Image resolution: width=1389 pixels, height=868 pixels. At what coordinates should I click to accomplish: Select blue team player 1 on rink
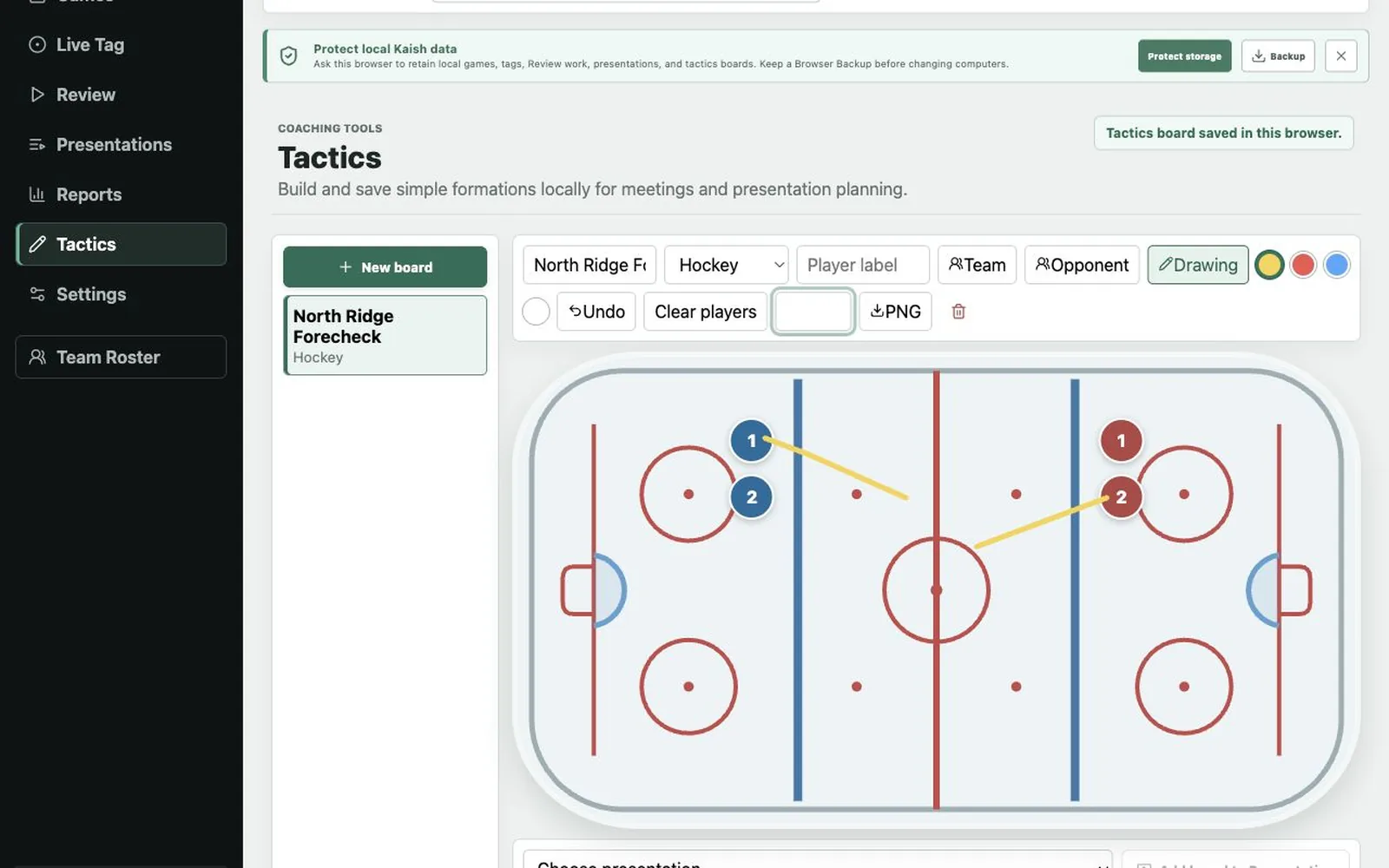[x=752, y=441]
